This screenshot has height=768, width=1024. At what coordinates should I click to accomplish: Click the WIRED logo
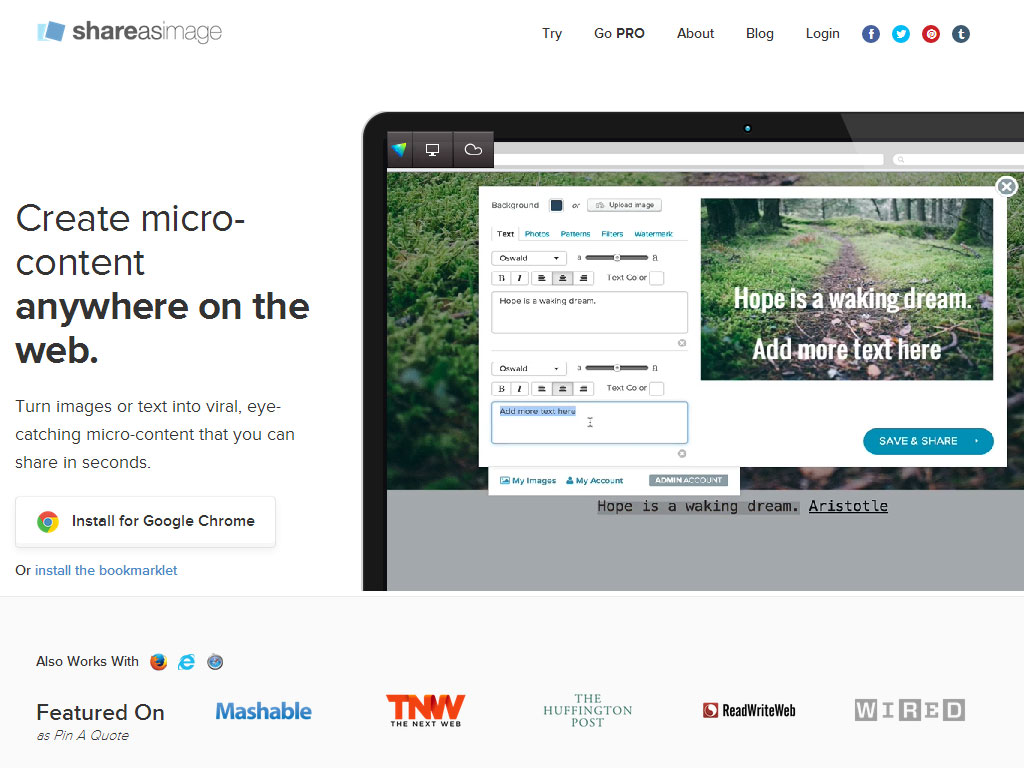coord(910,710)
